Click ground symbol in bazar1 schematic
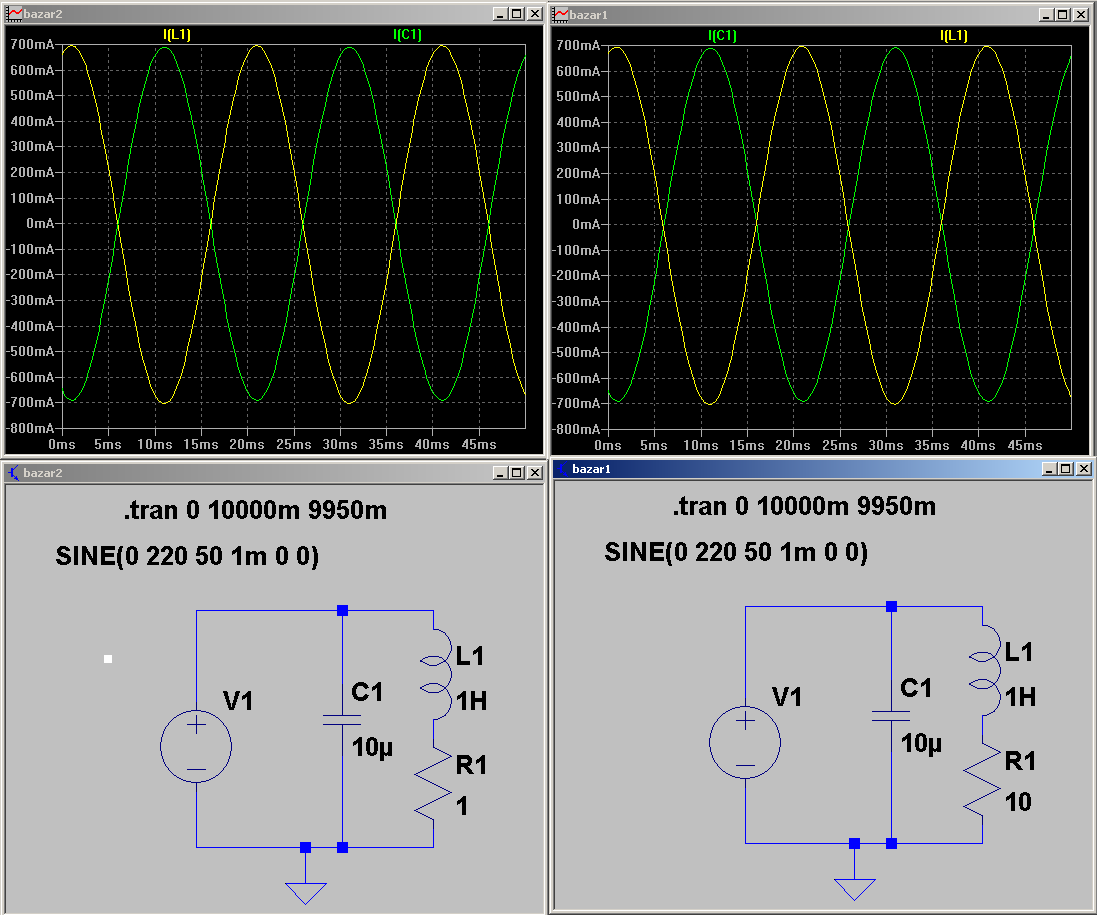This screenshot has height=915, width=1097. pyautogui.click(x=854, y=888)
